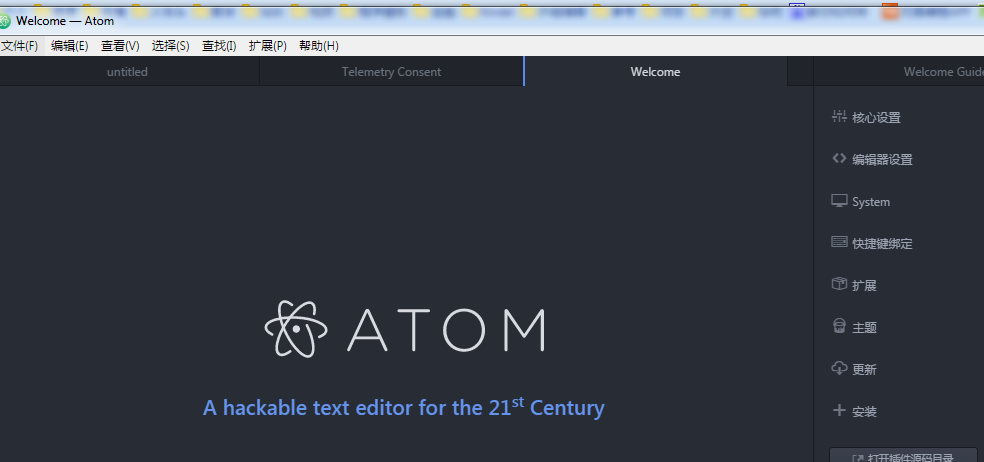Click the sliders icon beside 核心设置
The image size is (984, 462).
(x=839, y=116)
